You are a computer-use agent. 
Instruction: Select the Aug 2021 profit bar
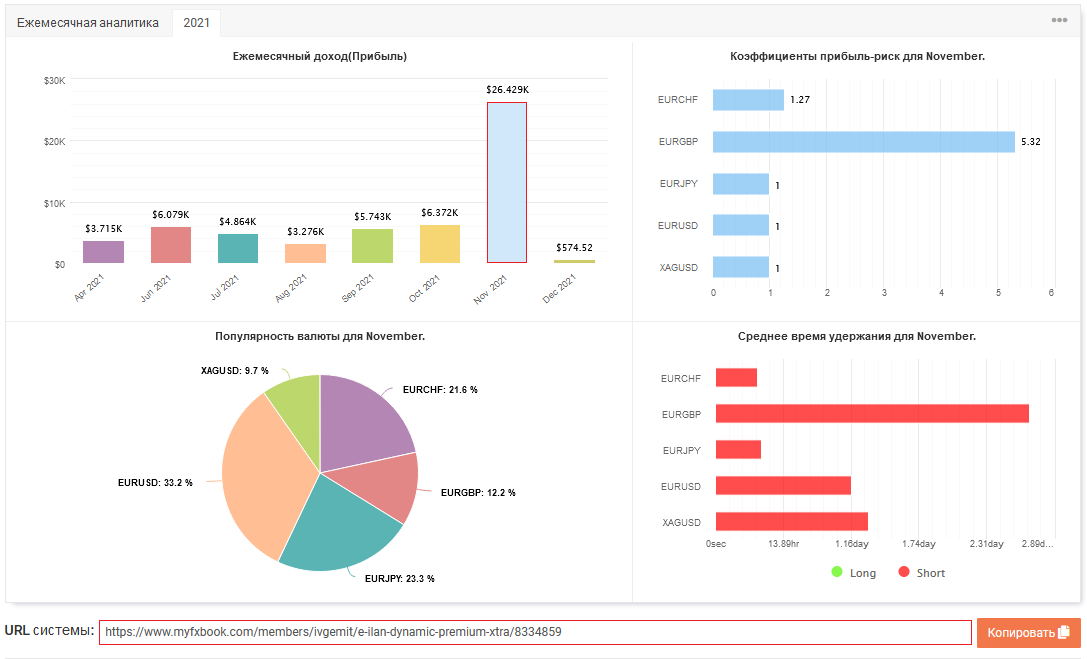pyautogui.click(x=305, y=253)
